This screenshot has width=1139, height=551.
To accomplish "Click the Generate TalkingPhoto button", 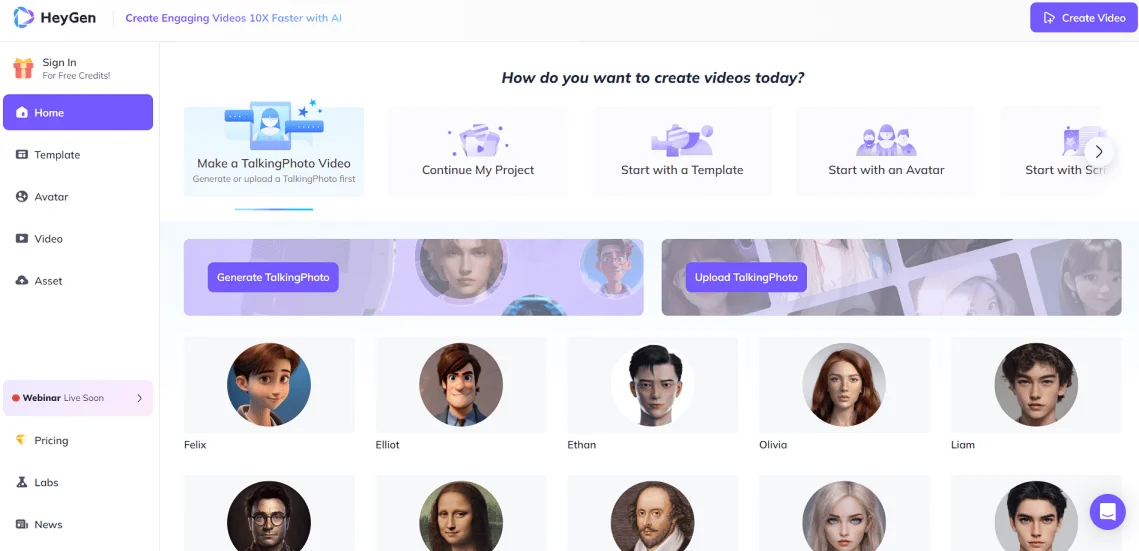I will [x=273, y=277].
